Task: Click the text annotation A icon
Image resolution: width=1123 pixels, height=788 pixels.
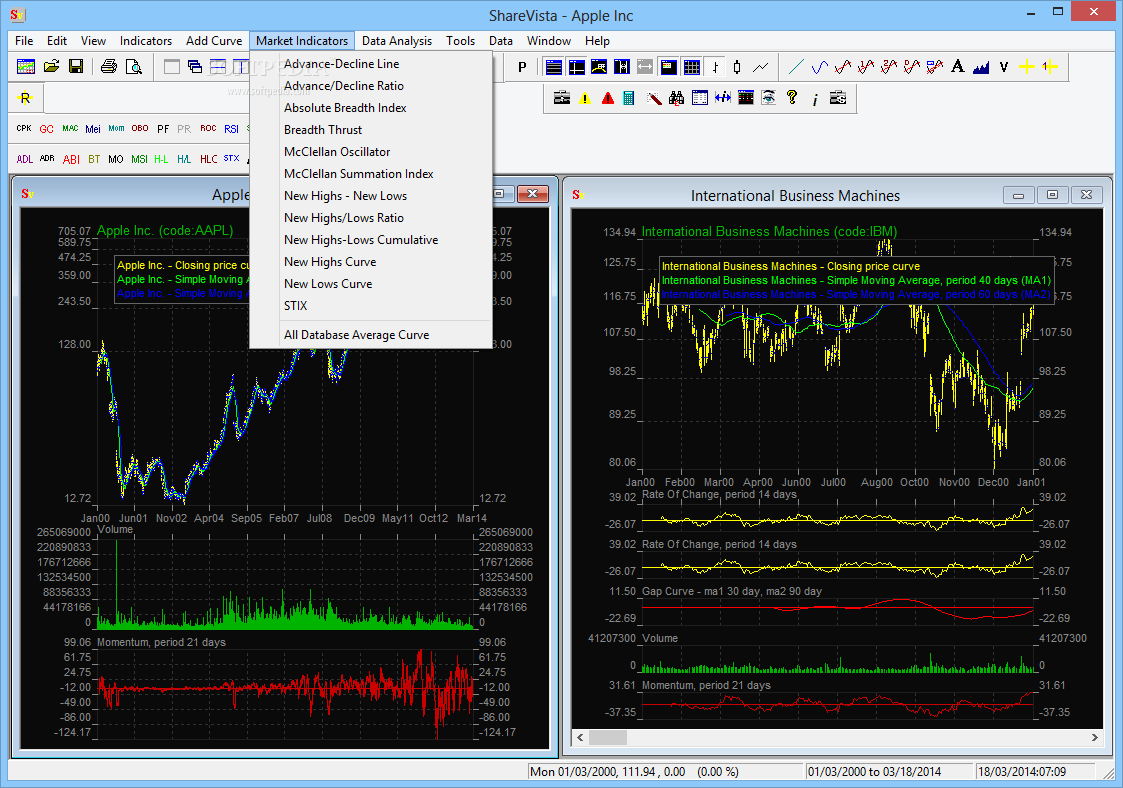Action: pos(958,67)
